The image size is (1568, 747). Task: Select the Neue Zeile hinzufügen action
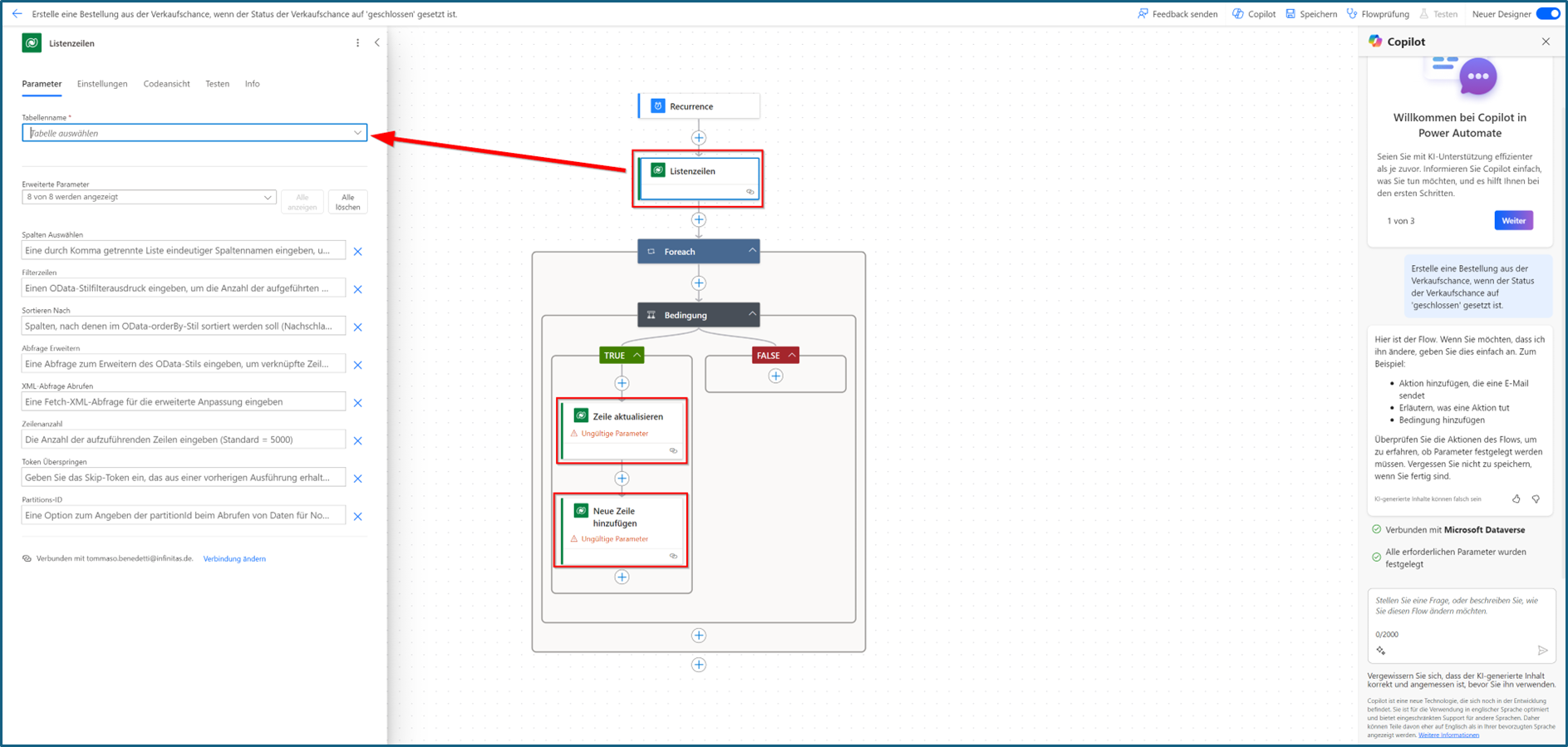point(622,530)
